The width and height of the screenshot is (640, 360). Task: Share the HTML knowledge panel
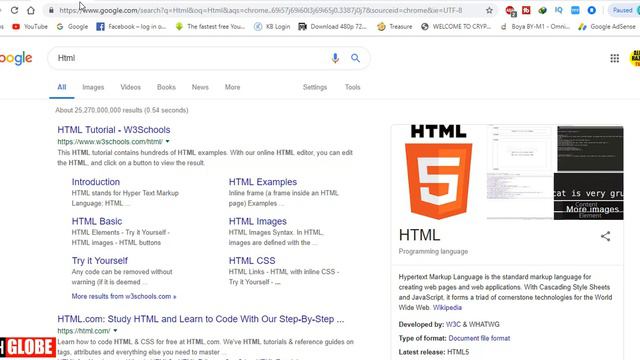pos(605,236)
